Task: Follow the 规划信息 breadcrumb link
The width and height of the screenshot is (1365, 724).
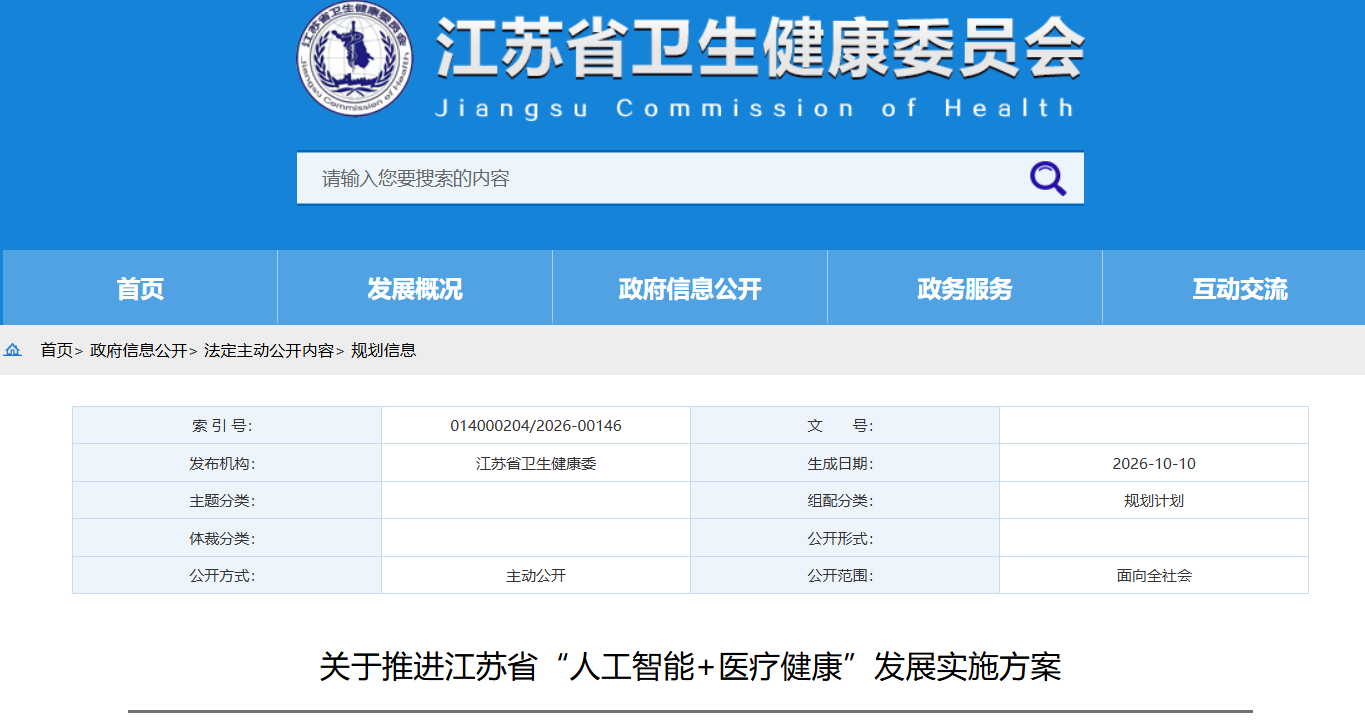Action: (384, 351)
